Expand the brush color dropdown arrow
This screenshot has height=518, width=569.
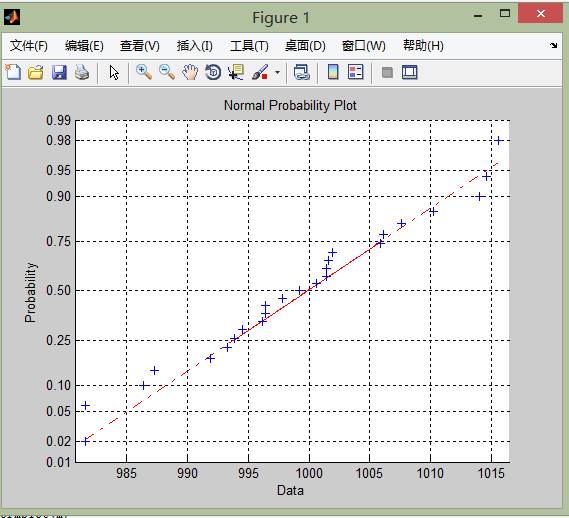[x=278, y=72]
